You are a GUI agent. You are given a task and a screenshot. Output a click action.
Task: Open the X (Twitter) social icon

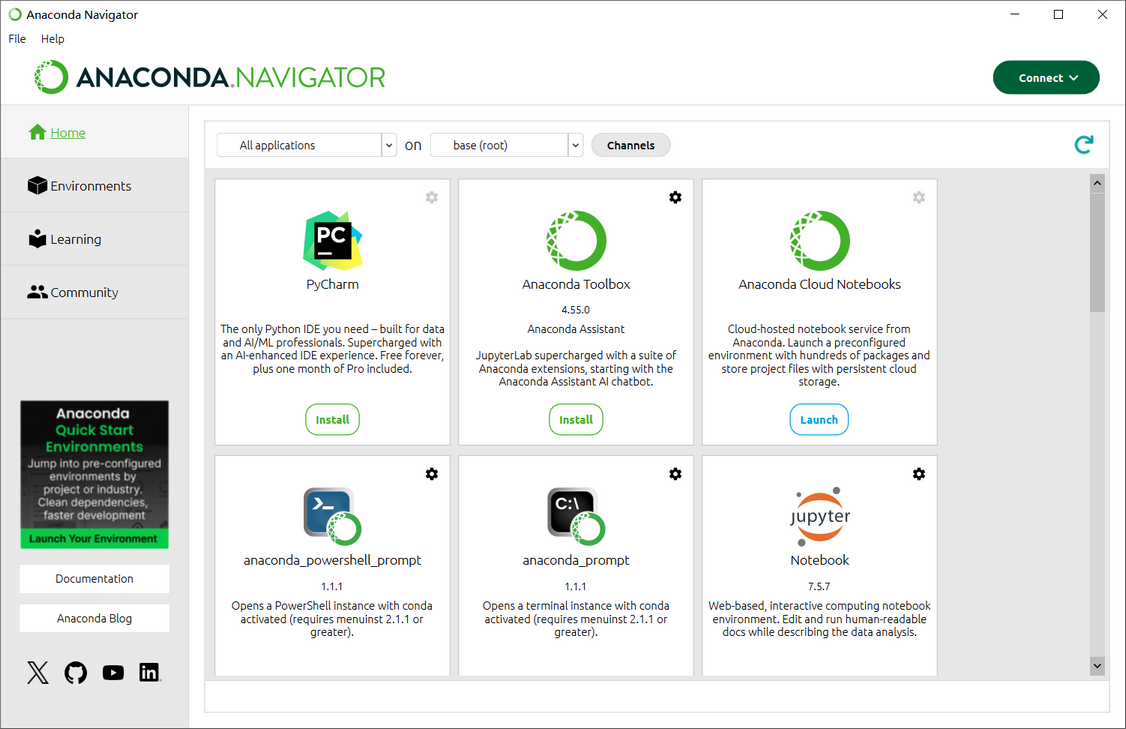click(38, 672)
